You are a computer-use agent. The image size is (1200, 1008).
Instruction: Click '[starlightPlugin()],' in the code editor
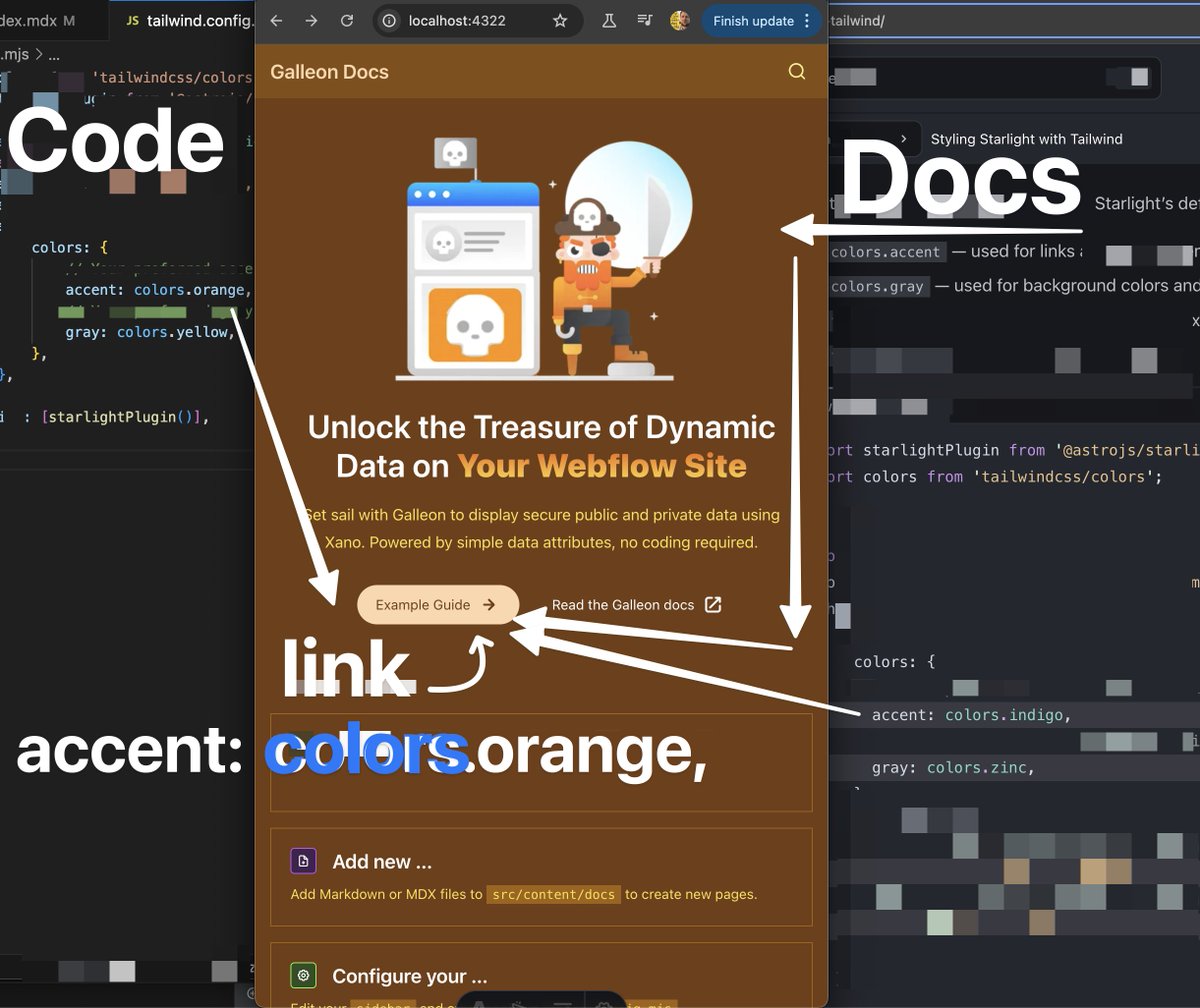click(126, 417)
